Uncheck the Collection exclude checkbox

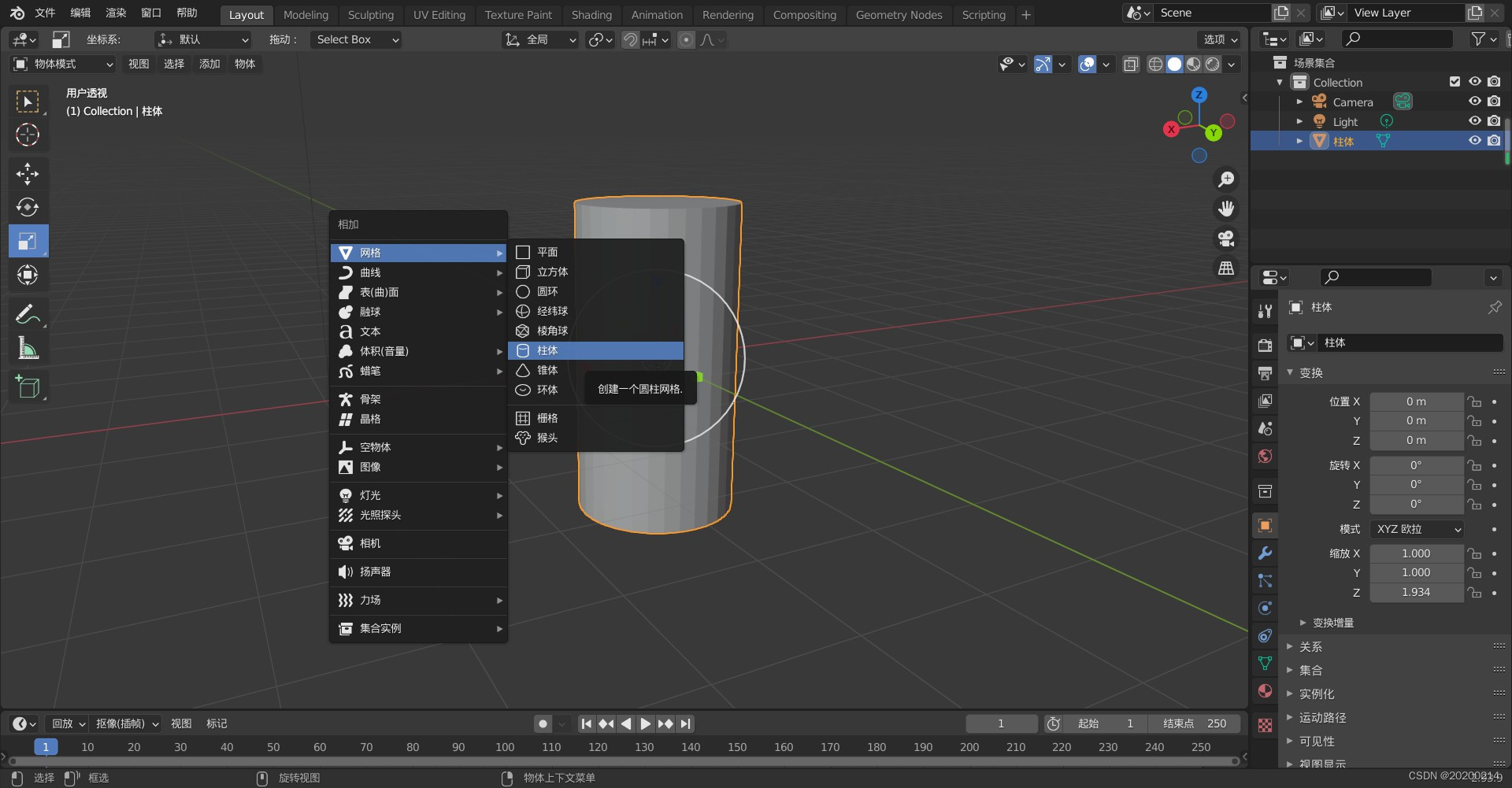point(1455,82)
